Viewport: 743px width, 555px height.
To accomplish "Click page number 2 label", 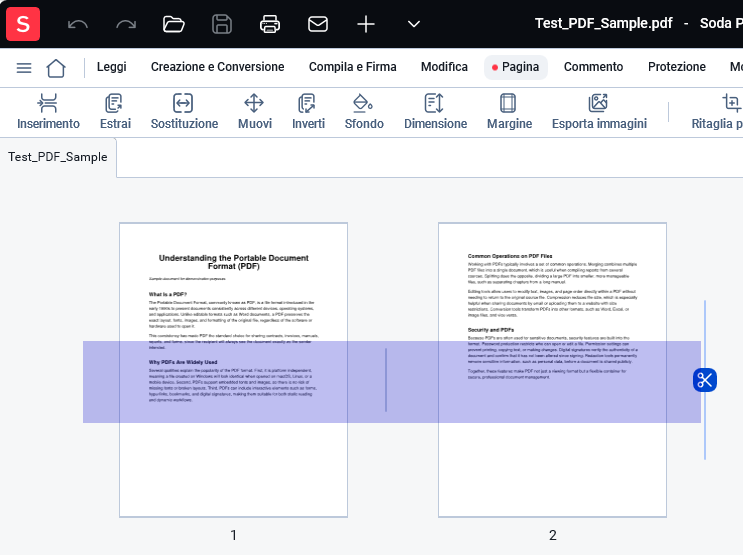I will (553, 535).
